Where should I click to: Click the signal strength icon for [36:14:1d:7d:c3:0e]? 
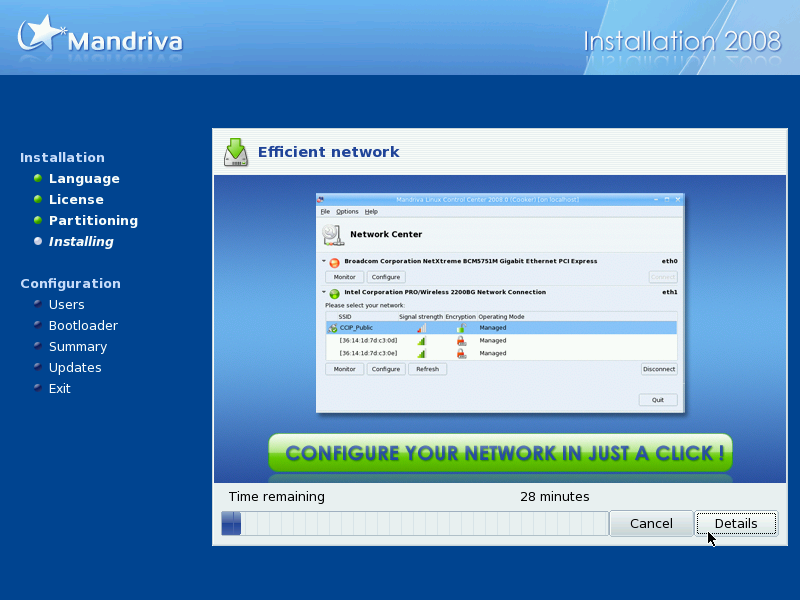[421, 353]
